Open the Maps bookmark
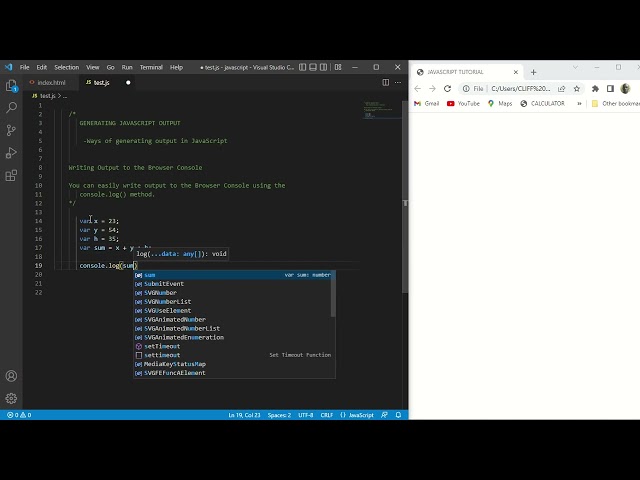Image resolution: width=640 pixels, height=480 pixels. pyautogui.click(x=500, y=104)
